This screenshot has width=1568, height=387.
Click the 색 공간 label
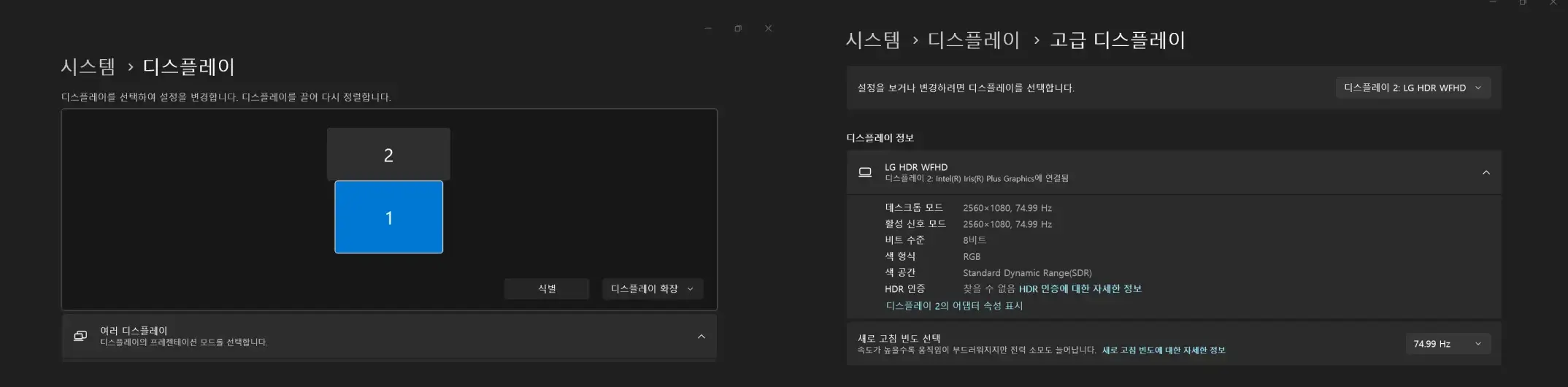[900, 273]
